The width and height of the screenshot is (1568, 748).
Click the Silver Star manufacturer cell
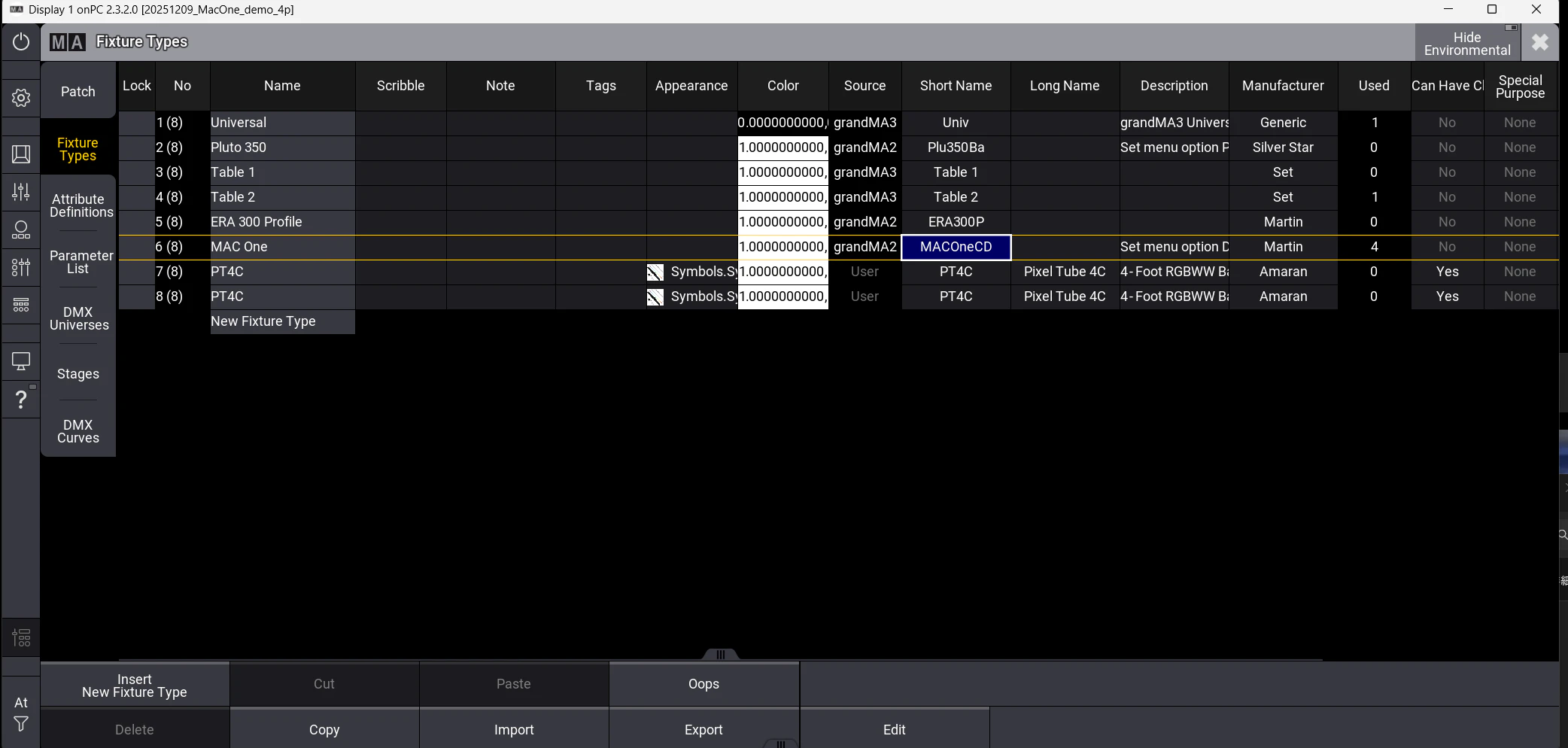click(x=1283, y=147)
